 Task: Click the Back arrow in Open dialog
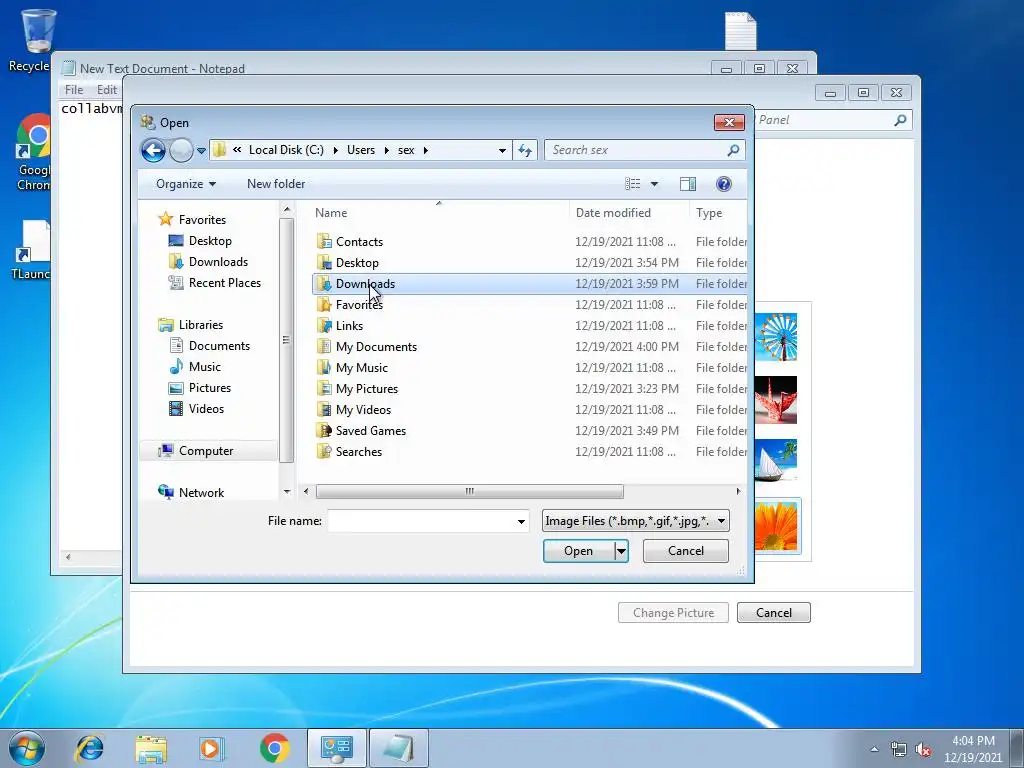(x=153, y=150)
